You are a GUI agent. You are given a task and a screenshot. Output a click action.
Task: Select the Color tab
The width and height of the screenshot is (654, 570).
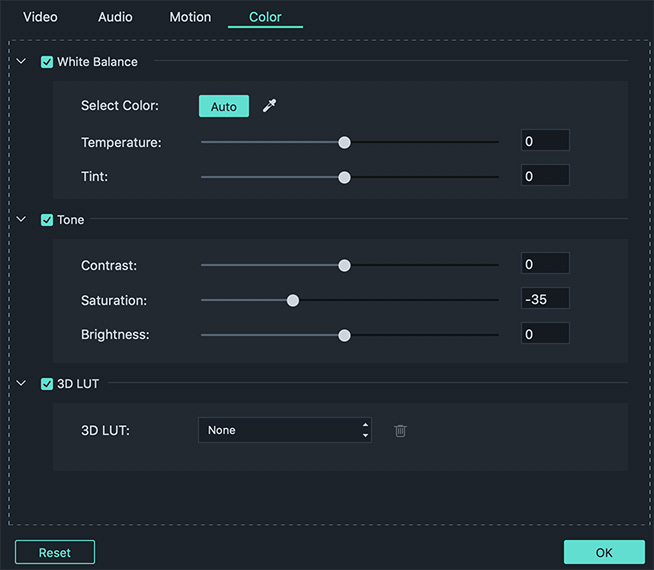(265, 17)
